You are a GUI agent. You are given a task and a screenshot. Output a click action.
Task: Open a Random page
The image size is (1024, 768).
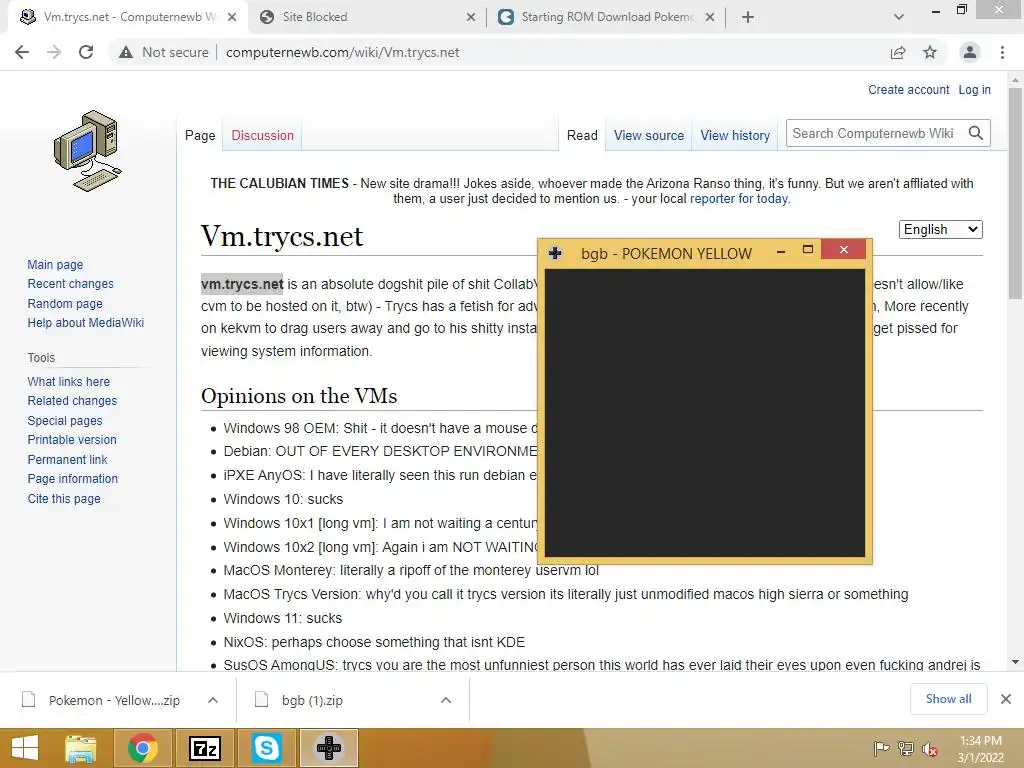point(65,304)
